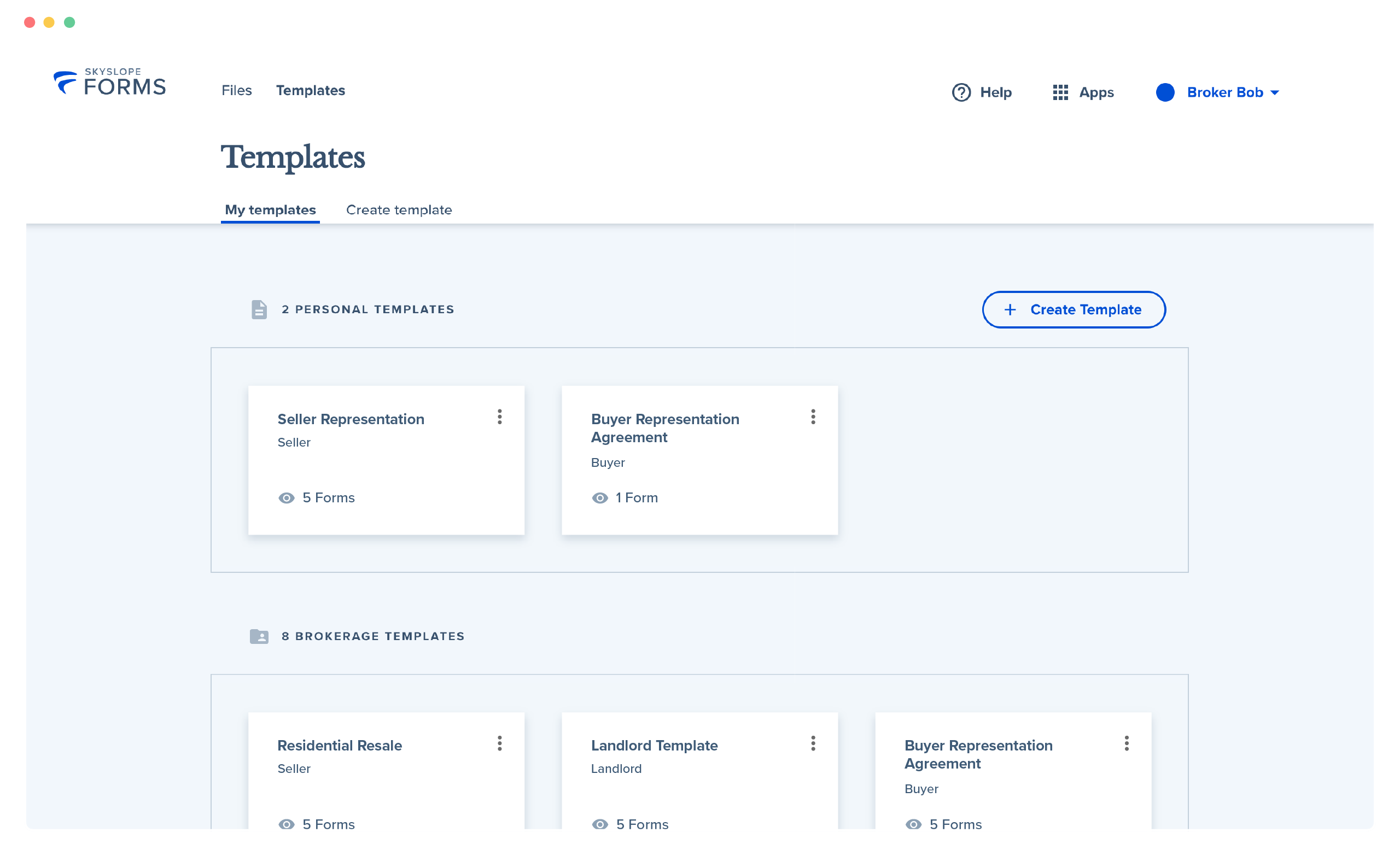Select the My templates tab

pos(271,209)
